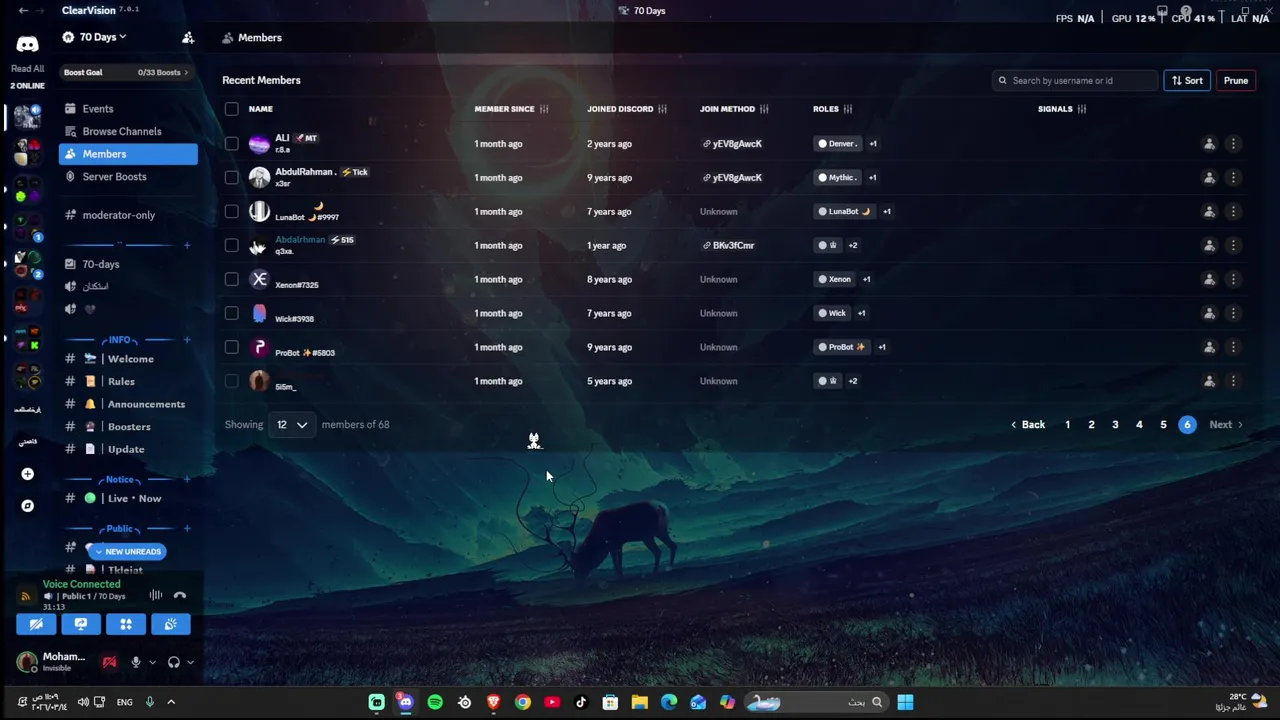Open three-dot menu for LunaBot row
The width and height of the screenshot is (1280, 720).
tap(1233, 212)
